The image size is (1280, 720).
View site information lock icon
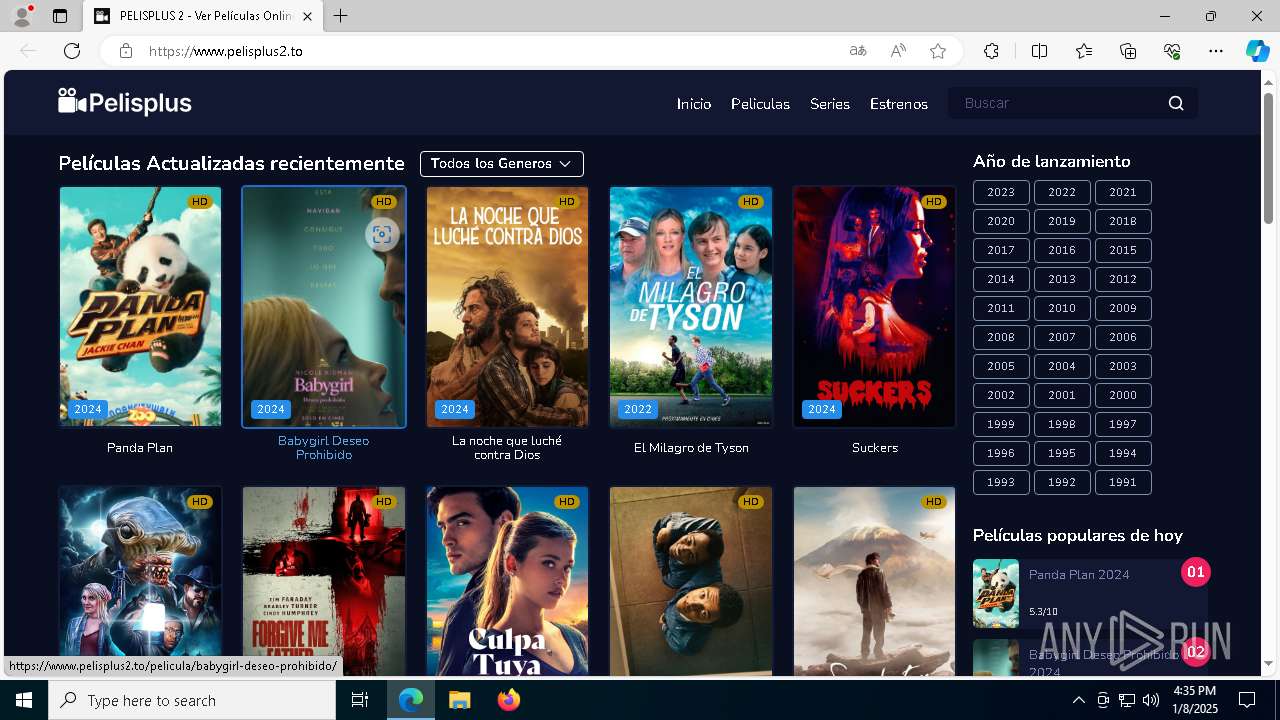(126, 51)
